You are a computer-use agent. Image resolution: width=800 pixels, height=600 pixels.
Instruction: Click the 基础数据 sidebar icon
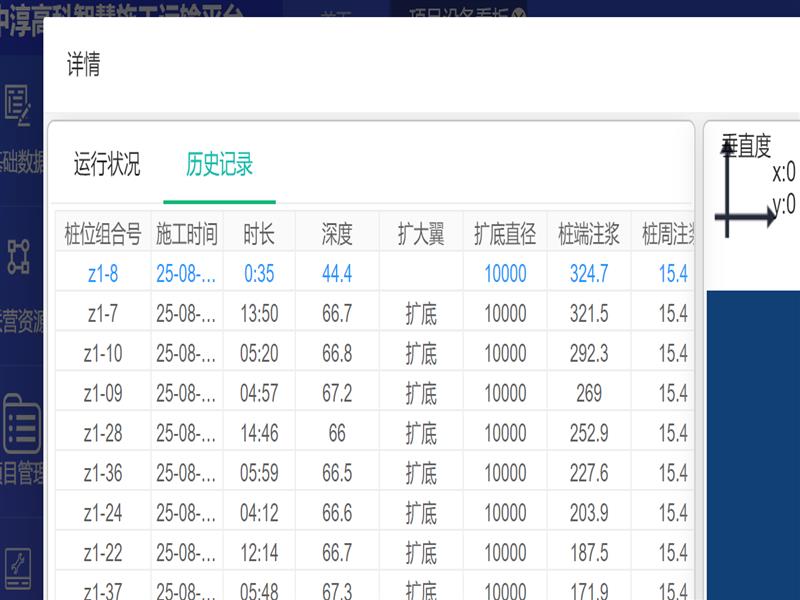(20, 105)
